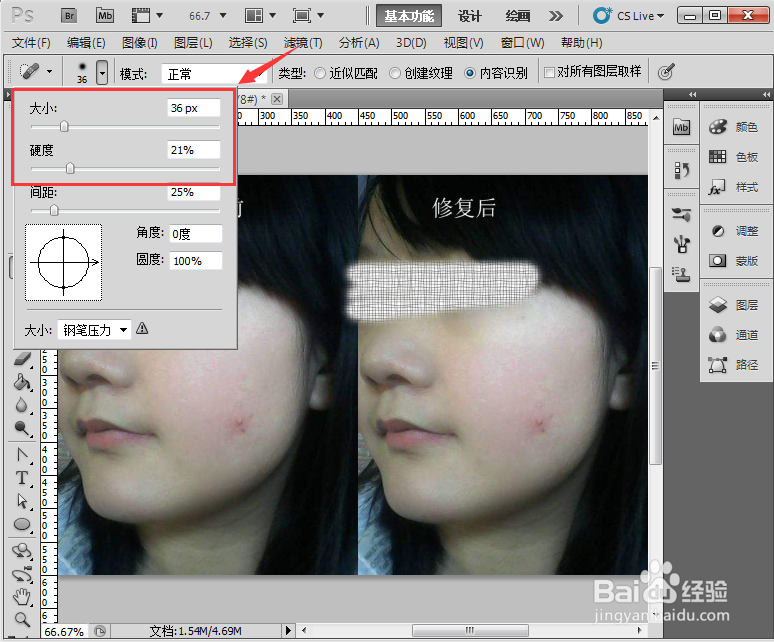The height and width of the screenshot is (642, 774).
Task: Open the 路径 (Paths) panel
Action: [734, 365]
